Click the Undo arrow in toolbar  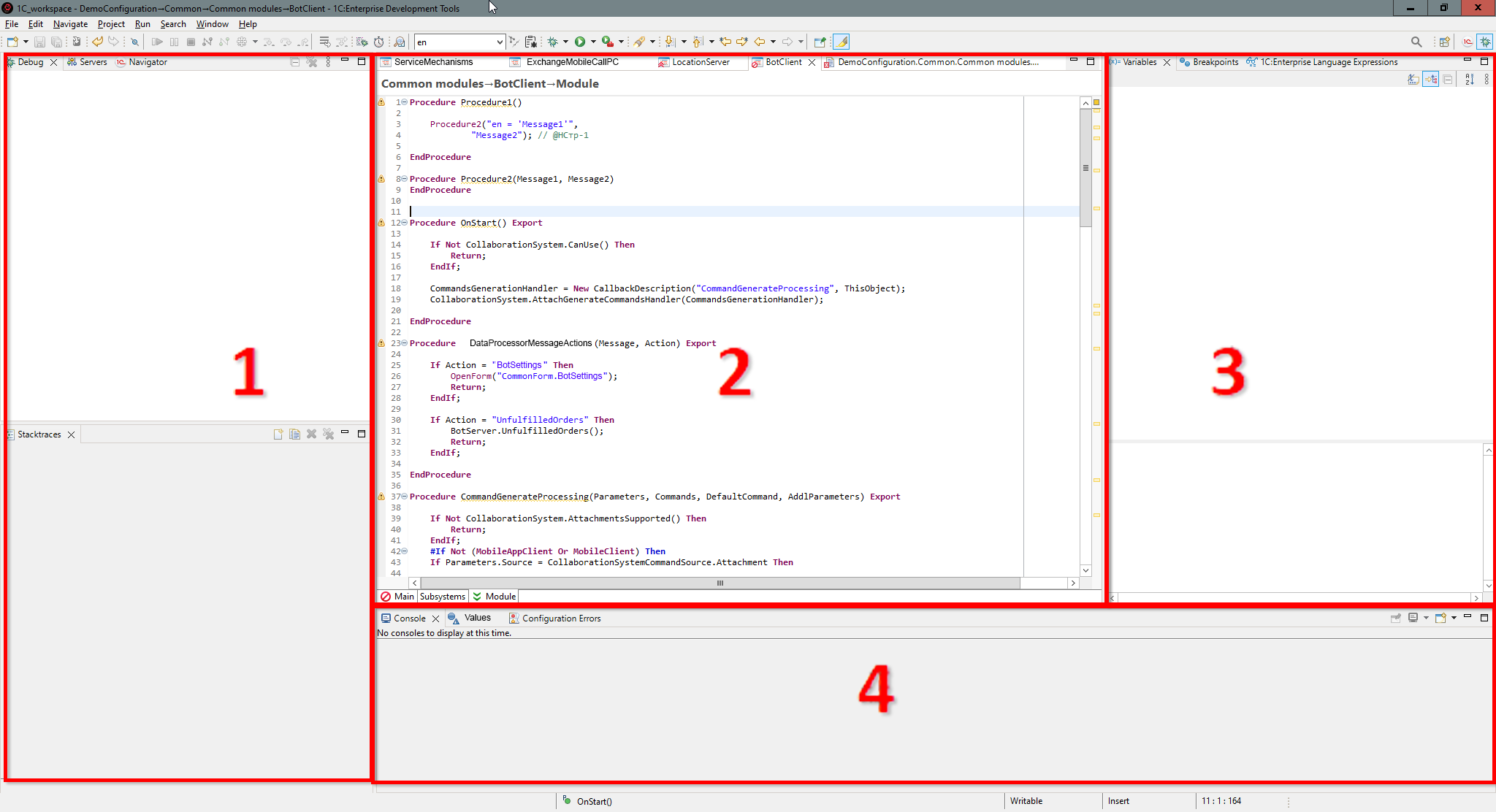click(97, 42)
